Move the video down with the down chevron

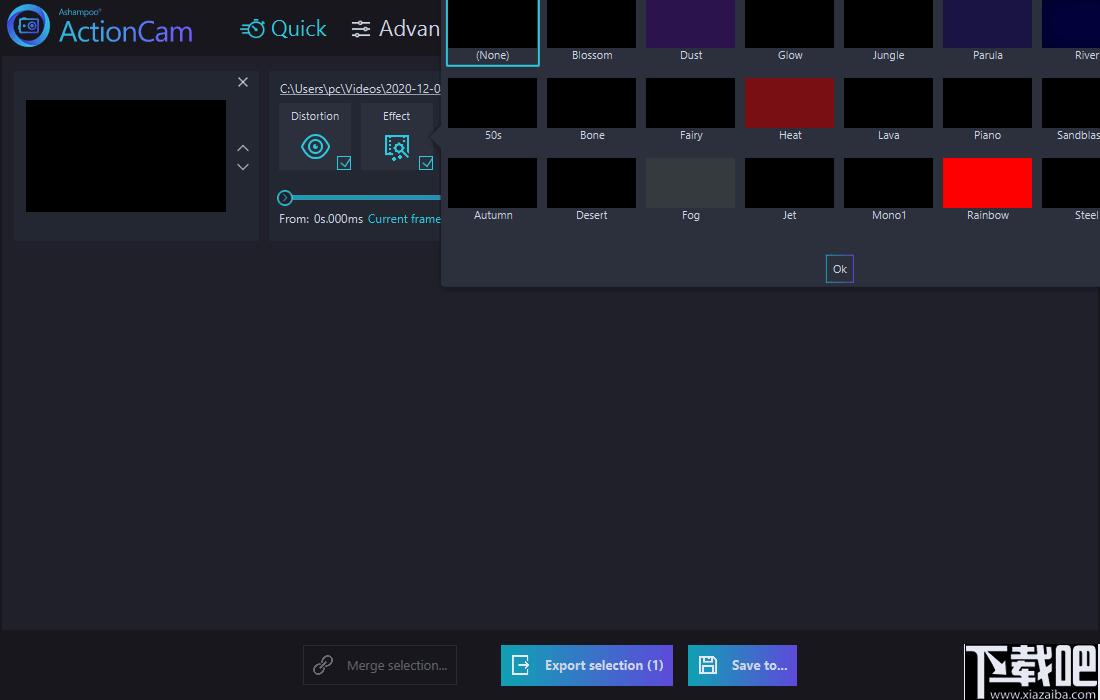coord(243,167)
